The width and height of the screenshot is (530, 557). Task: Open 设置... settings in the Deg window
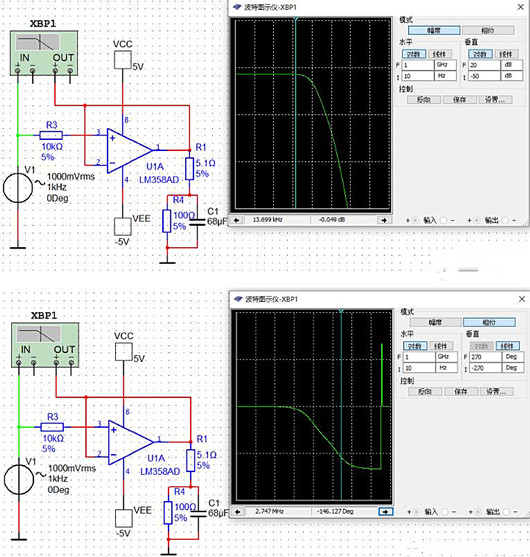coord(496,391)
